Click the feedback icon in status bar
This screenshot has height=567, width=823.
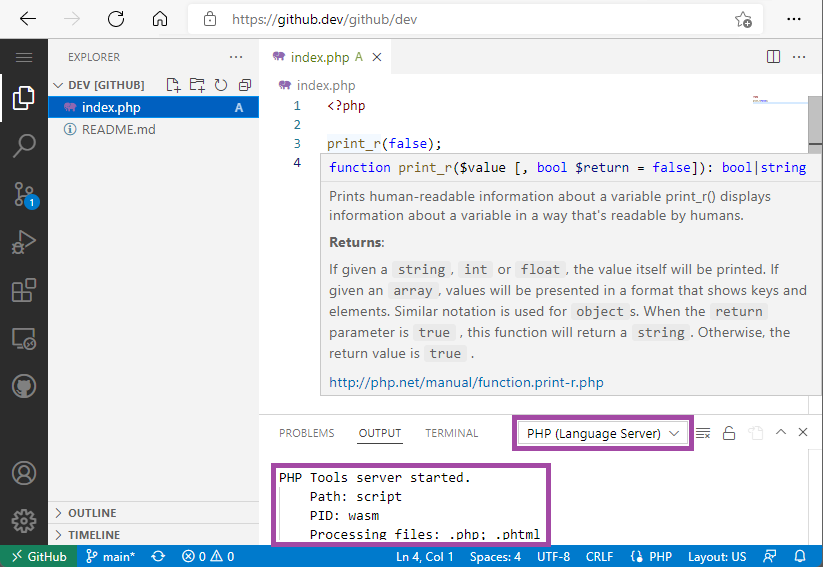pos(770,556)
